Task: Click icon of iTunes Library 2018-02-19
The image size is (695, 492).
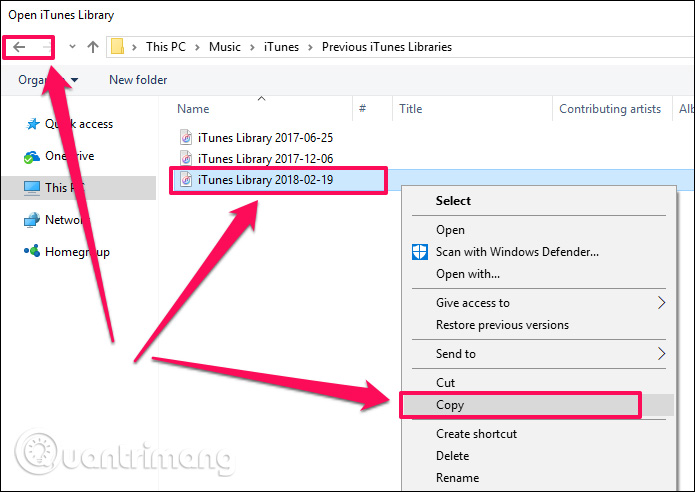Action: pos(186,180)
